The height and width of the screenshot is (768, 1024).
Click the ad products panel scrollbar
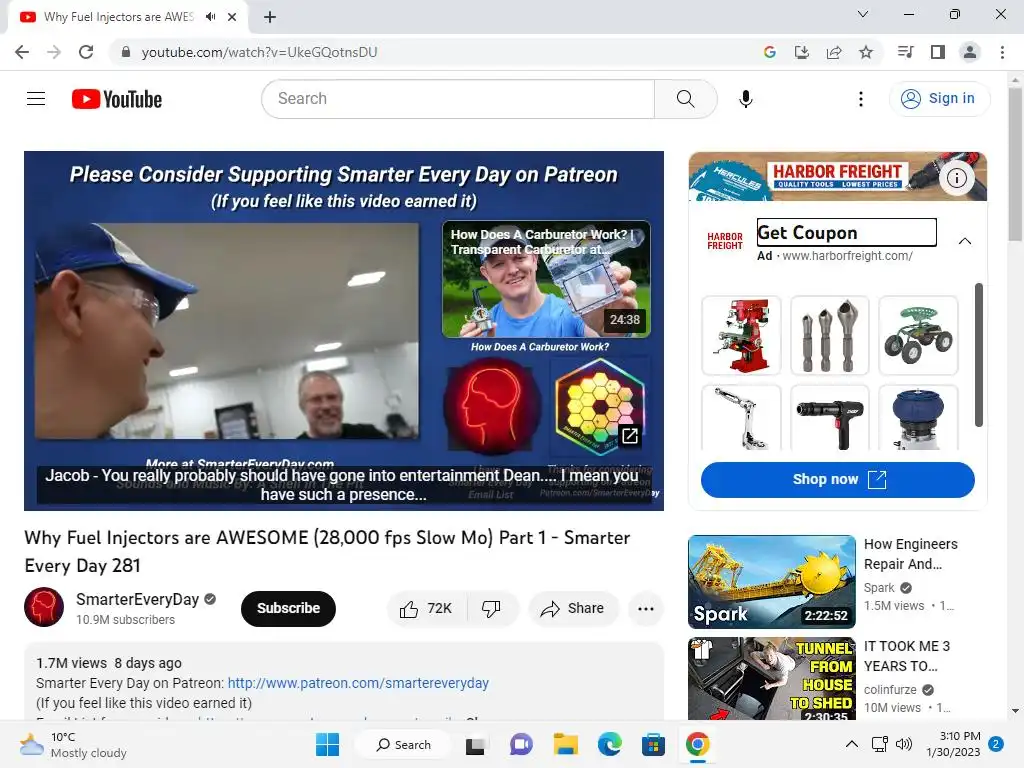coord(978,355)
